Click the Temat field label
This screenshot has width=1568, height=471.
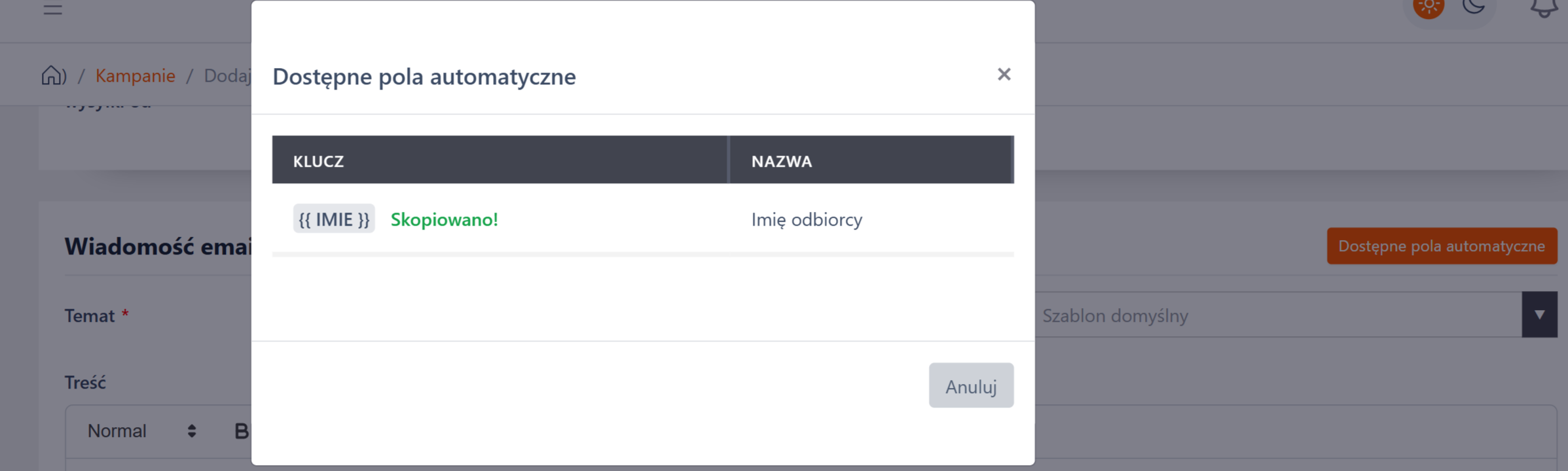pyautogui.click(x=90, y=316)
